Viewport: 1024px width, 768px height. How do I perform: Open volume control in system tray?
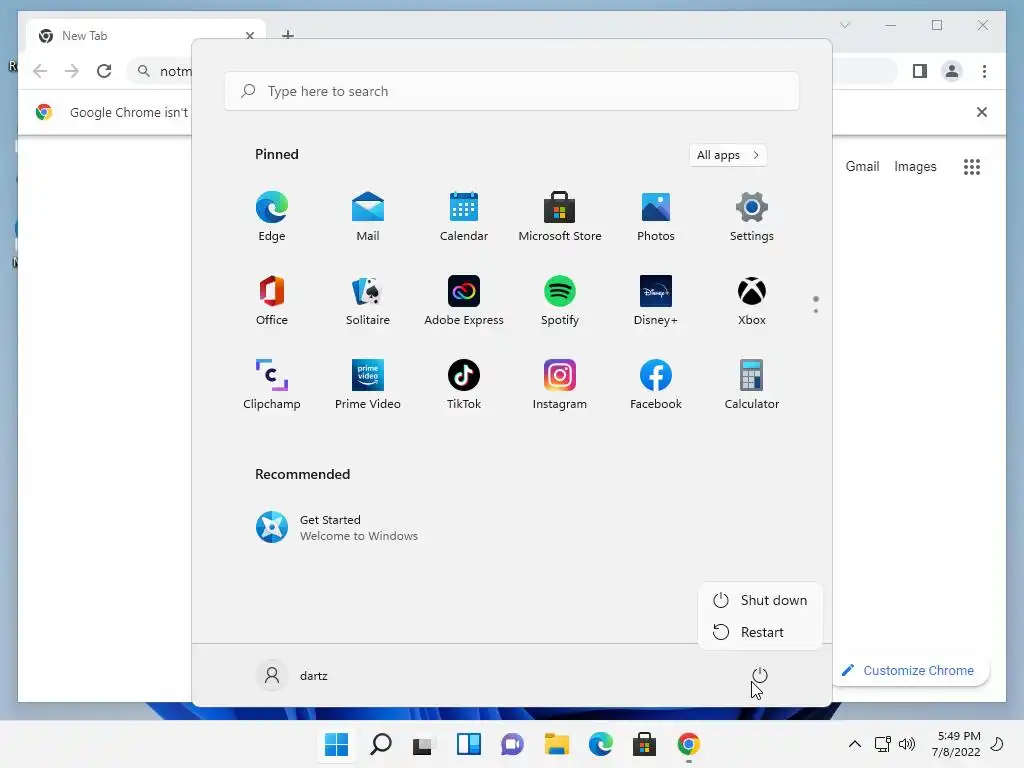(907, 744)
